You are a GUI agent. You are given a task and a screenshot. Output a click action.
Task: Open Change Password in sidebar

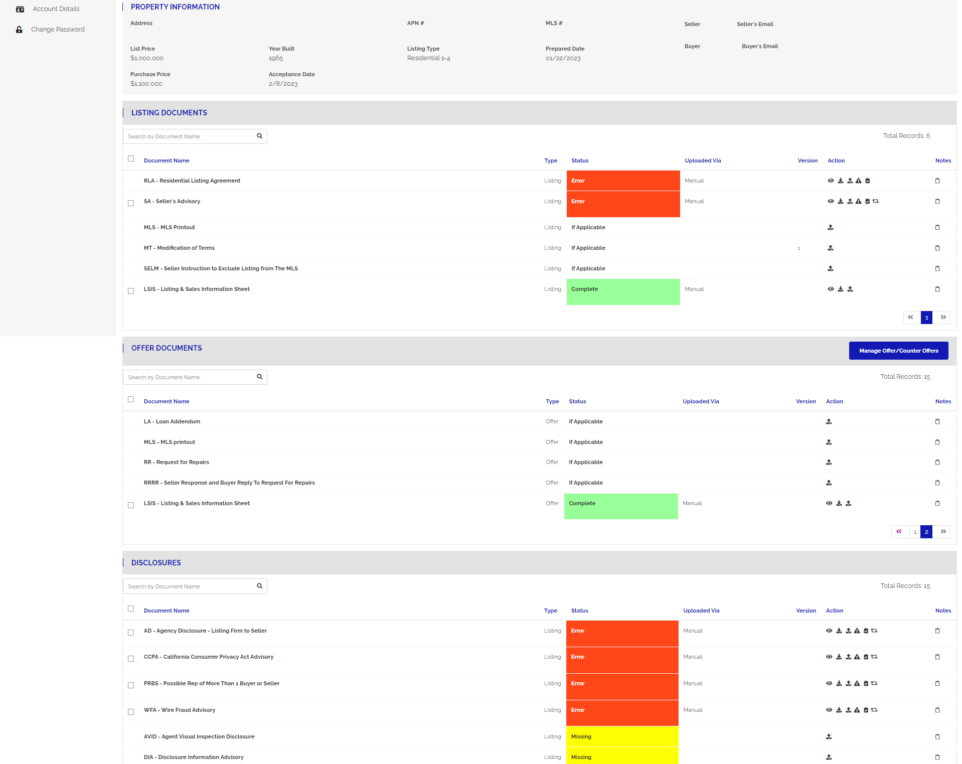(57, 29)
